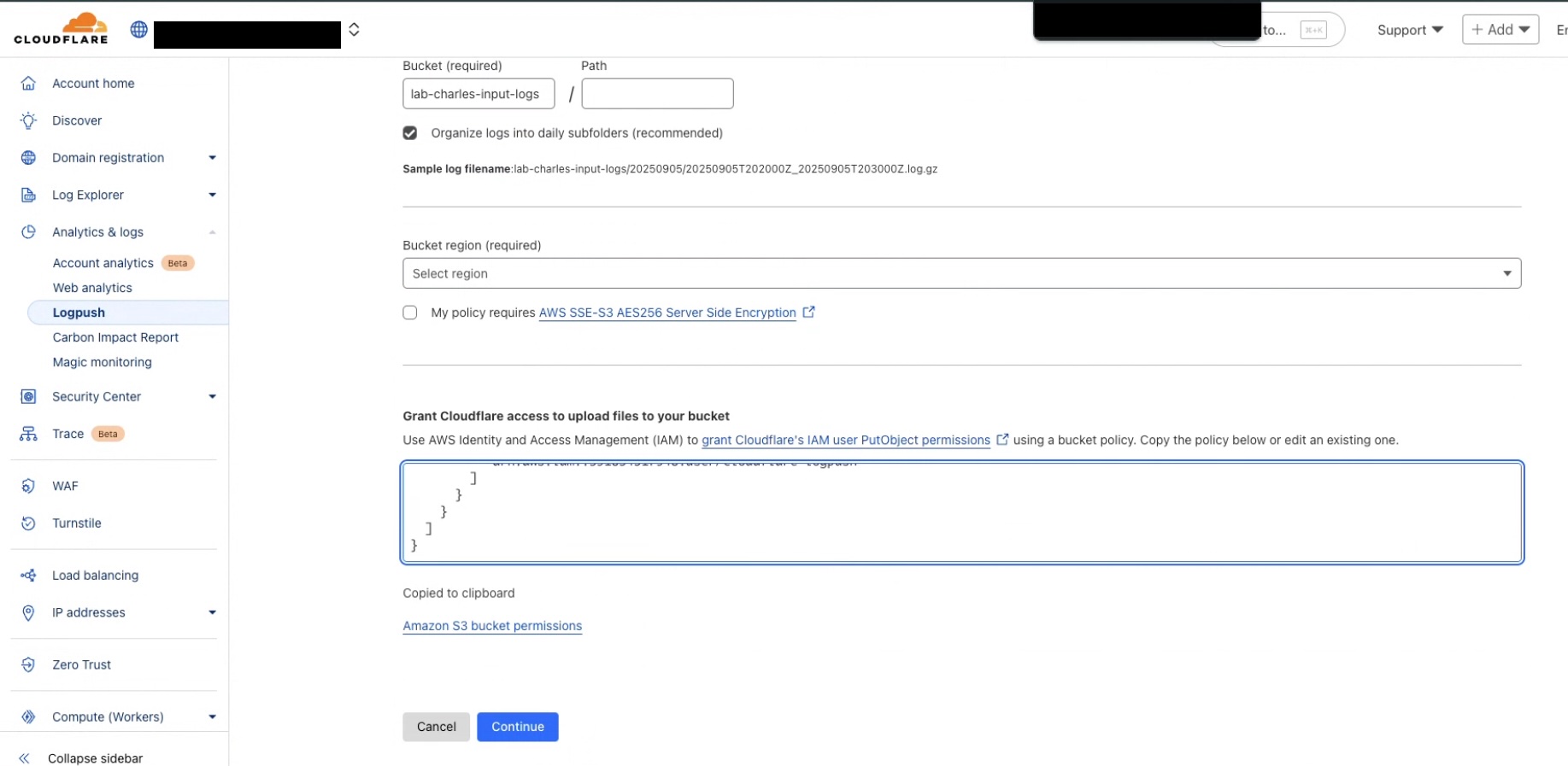Click the Continue button

pyautogui.click(x=518, y=727)
